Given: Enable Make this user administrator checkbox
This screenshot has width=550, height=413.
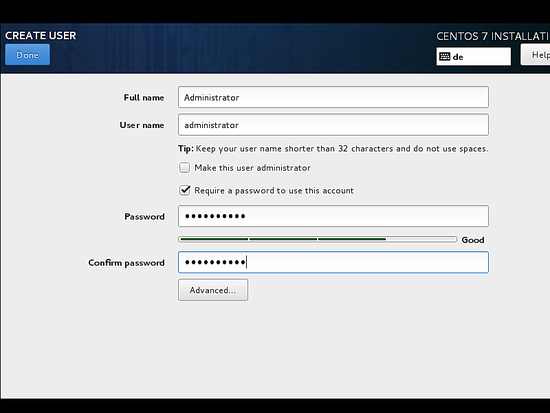Looking at the screenshot, I should point(185,168).
